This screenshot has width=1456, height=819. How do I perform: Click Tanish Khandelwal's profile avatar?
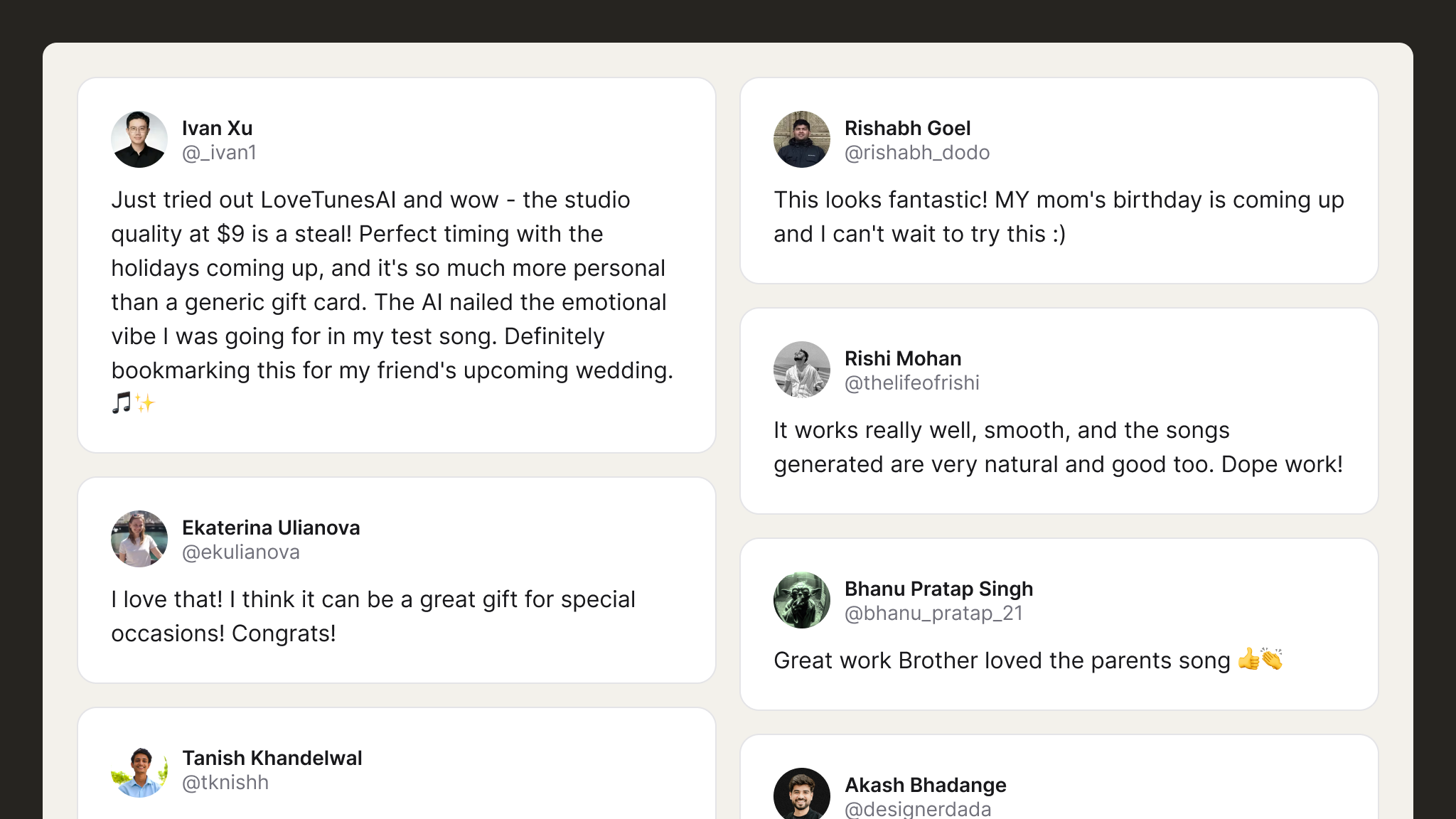point(139,771)
